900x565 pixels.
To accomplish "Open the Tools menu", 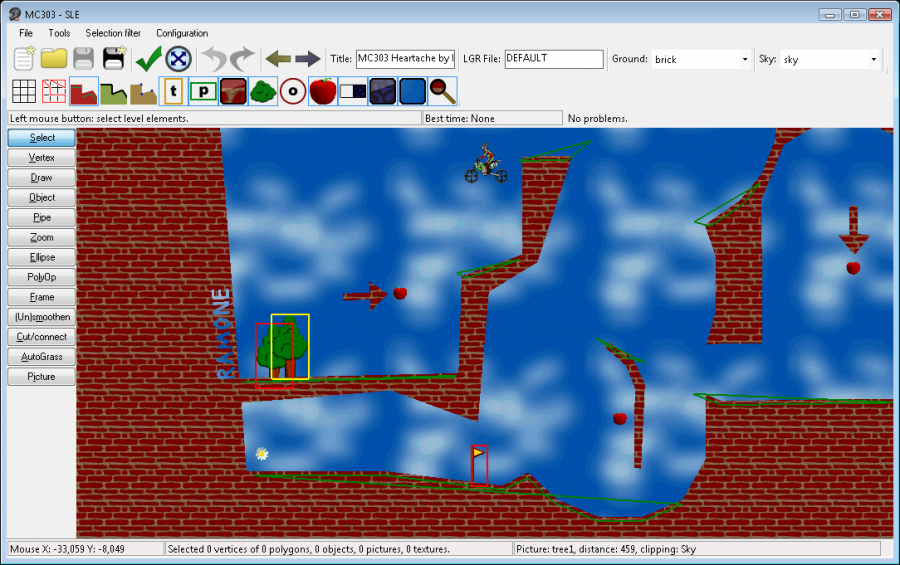I will pos(59,33).
